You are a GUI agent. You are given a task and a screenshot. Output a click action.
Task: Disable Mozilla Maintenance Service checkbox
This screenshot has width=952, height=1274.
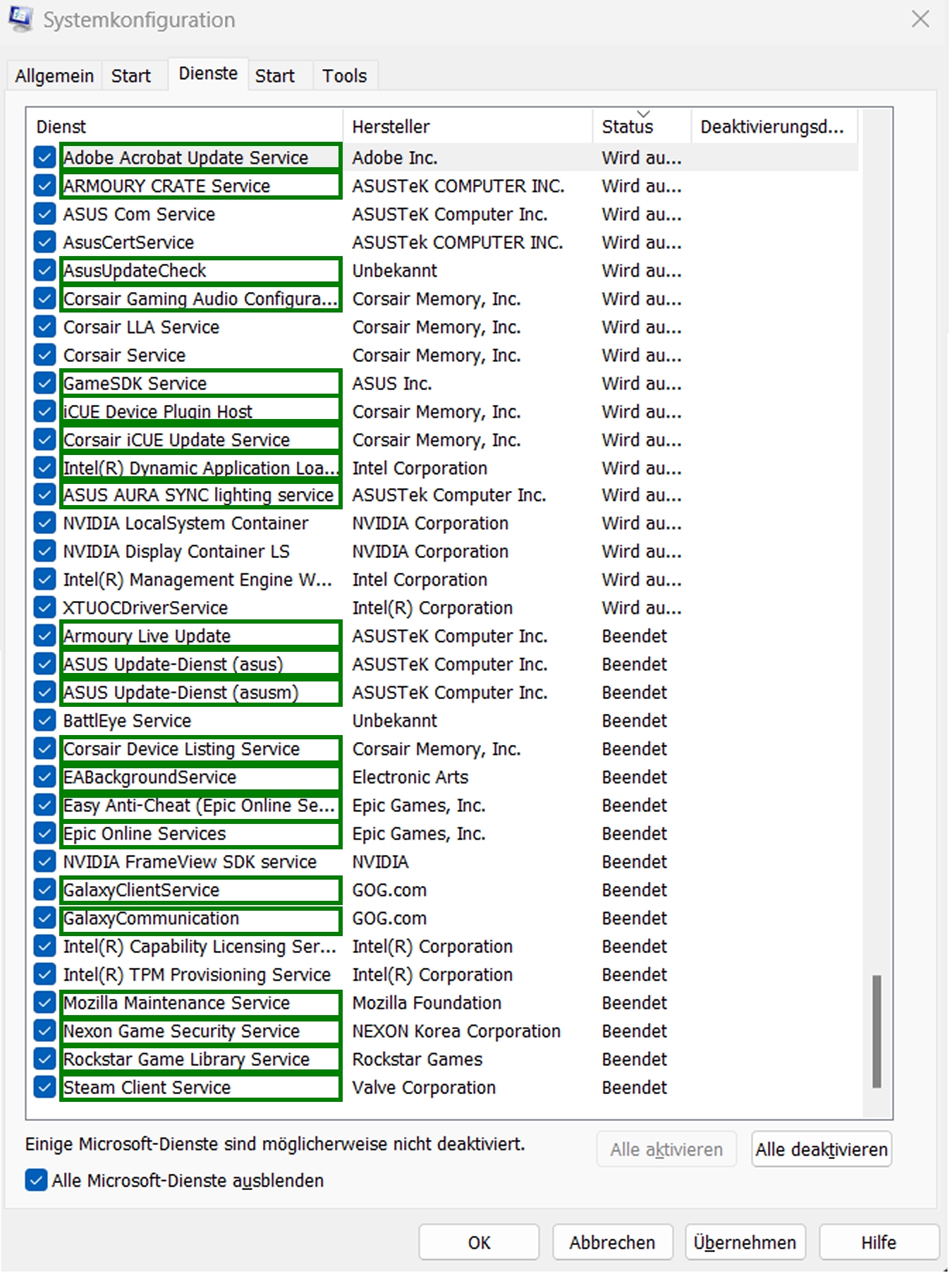(x=44, y=1002)
